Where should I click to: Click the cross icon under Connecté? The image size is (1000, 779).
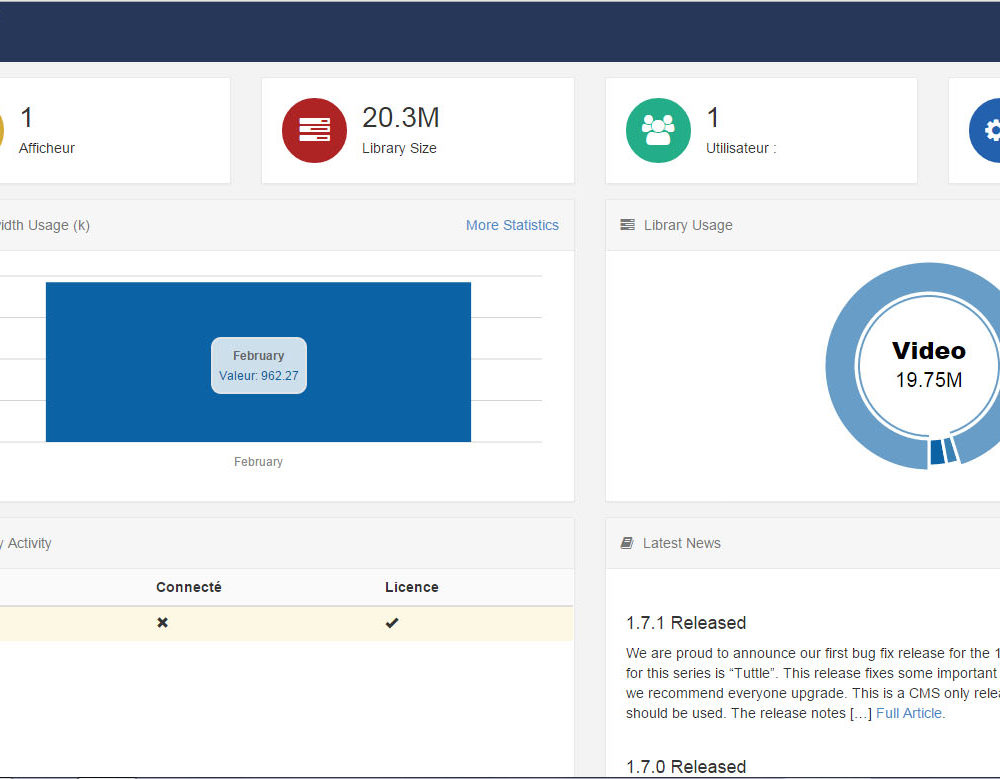162,623
